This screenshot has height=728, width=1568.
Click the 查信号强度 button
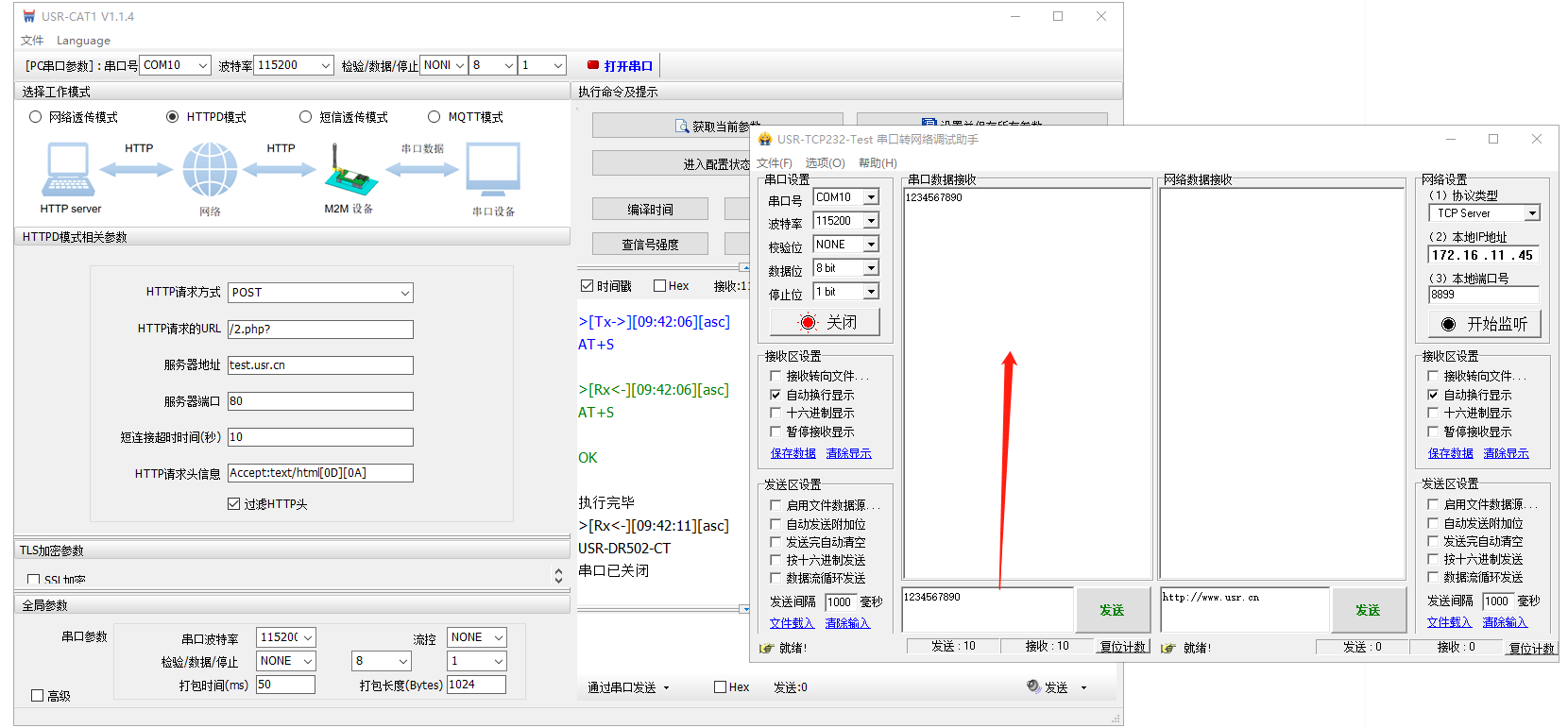[x=650, y=245]
